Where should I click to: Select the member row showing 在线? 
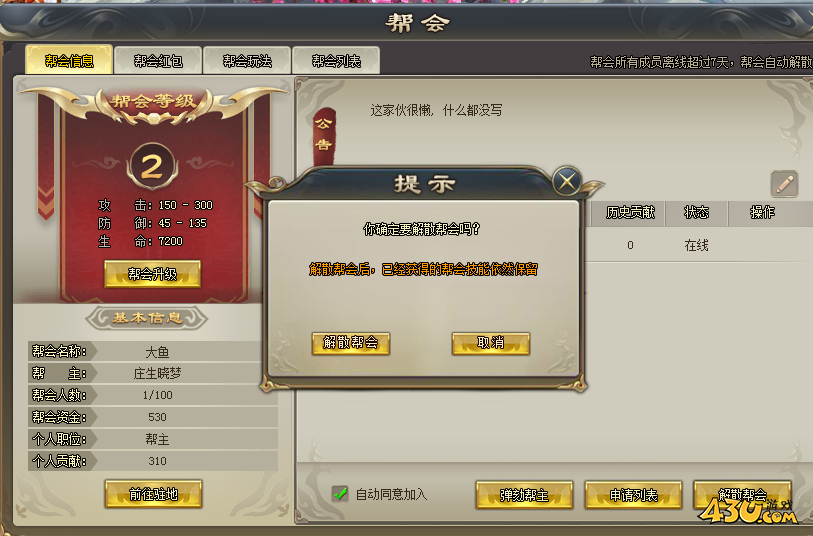(699, 245)
